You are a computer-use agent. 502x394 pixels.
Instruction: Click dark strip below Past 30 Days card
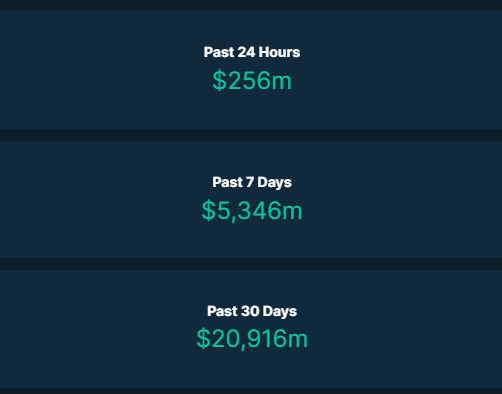point(251,391)
